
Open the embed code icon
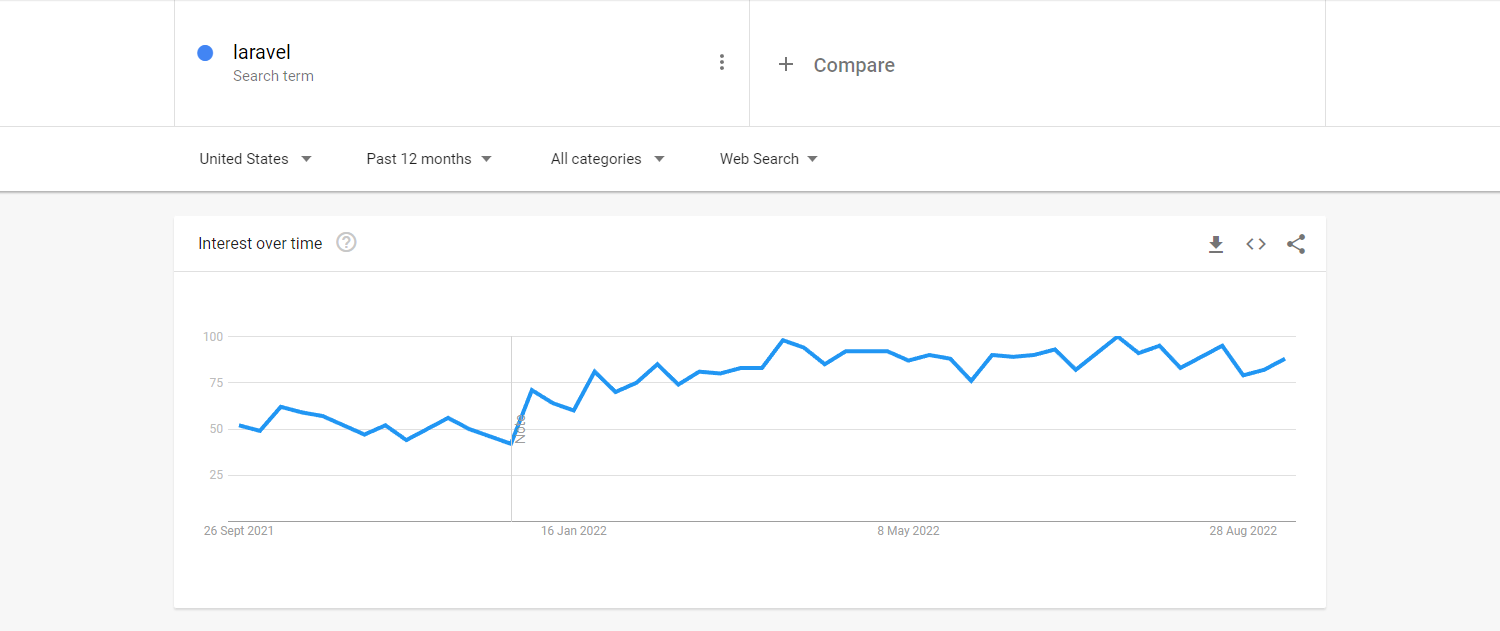pos(1256,244)
